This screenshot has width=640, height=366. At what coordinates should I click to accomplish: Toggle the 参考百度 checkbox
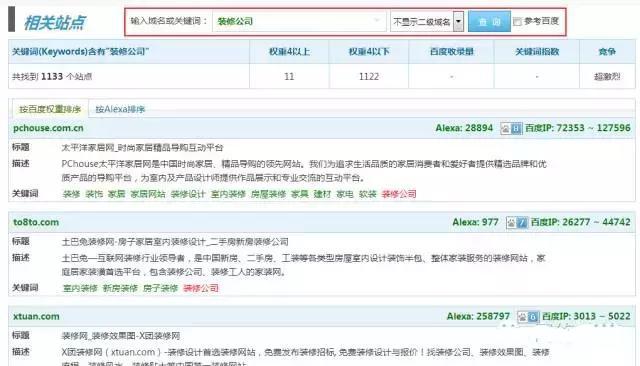(517, 22)
